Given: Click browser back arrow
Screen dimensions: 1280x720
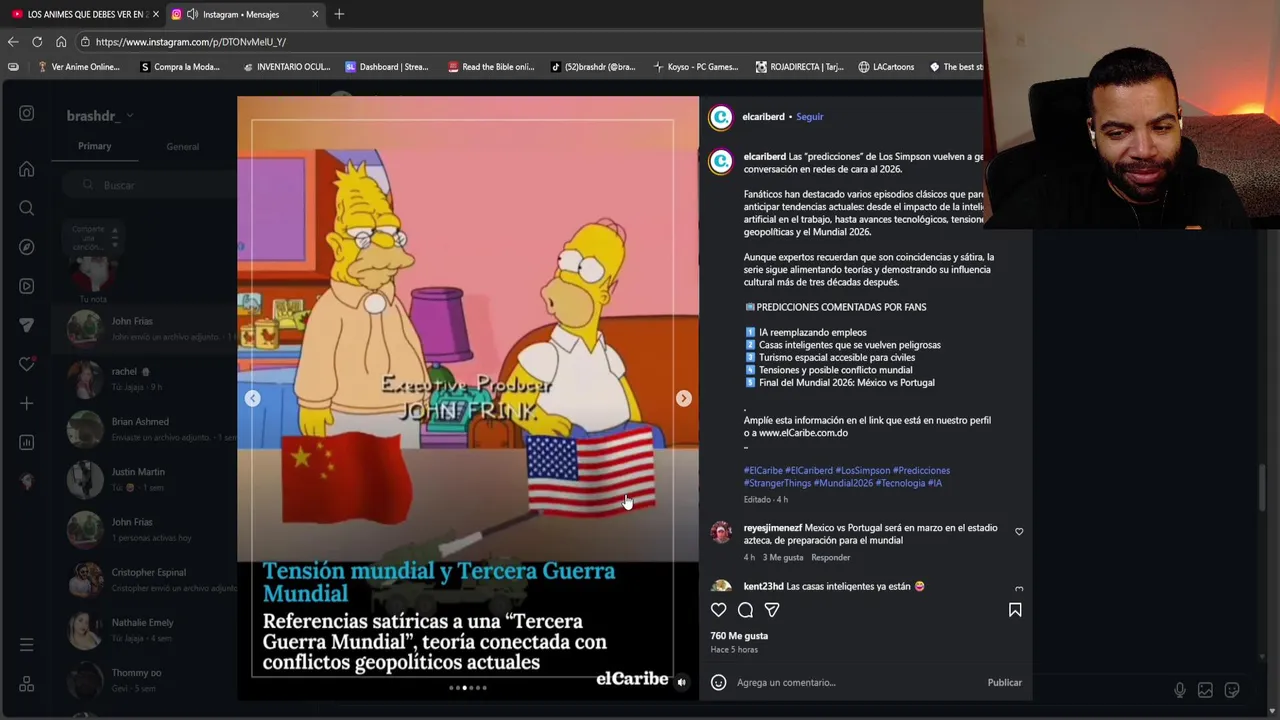Looking at the screenshot, I should point(13,42).
